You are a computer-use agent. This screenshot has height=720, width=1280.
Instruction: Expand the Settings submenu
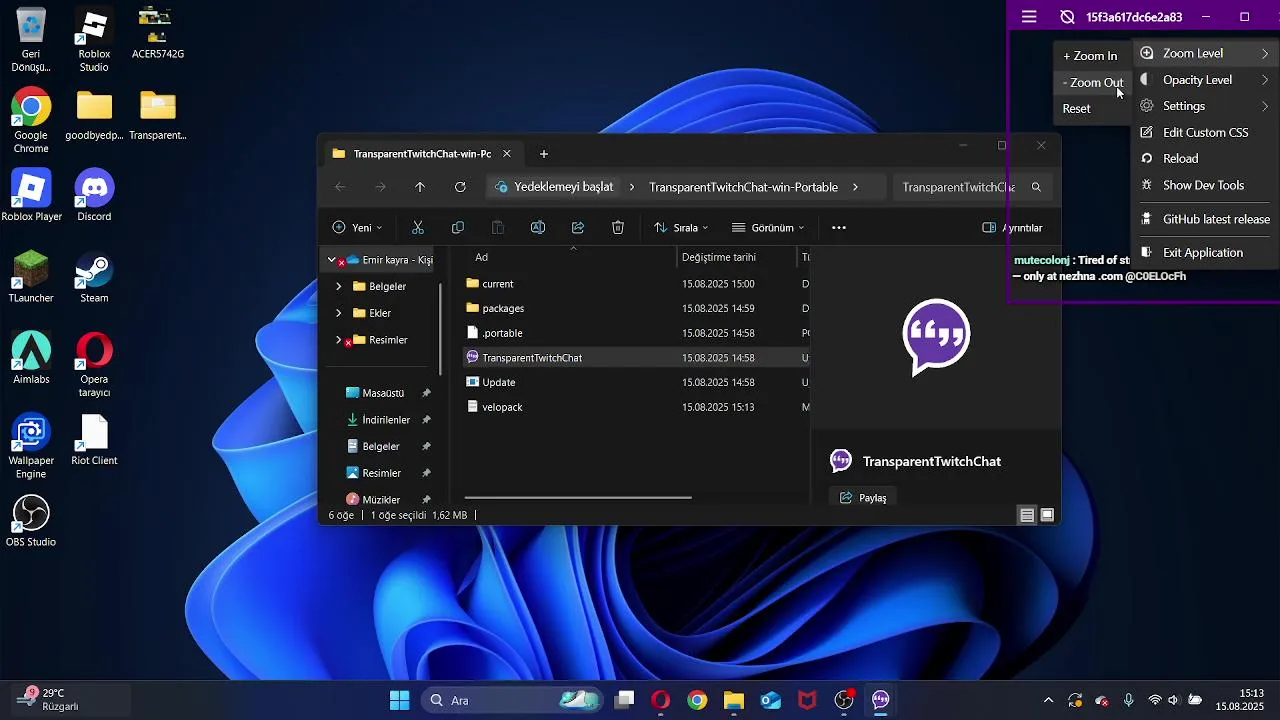[x=1206, y=106]
